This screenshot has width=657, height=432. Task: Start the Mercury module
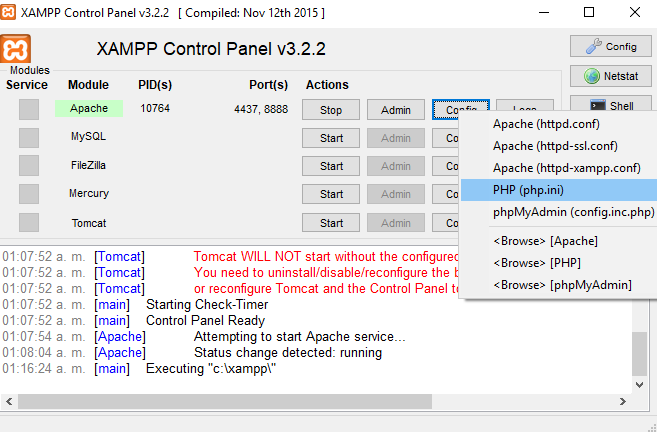pyautogui.click(x=331, y=194)
